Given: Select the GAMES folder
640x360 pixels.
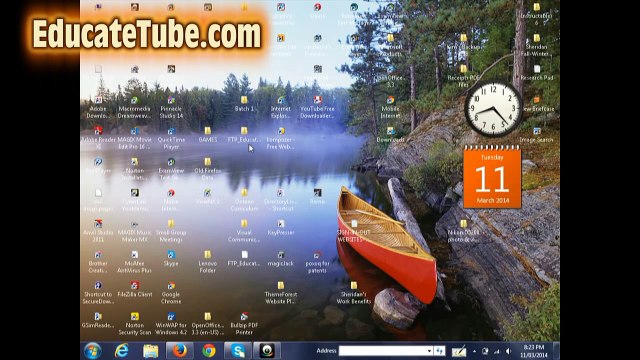Looking at the screenshot, I should [x=208, y=135].
